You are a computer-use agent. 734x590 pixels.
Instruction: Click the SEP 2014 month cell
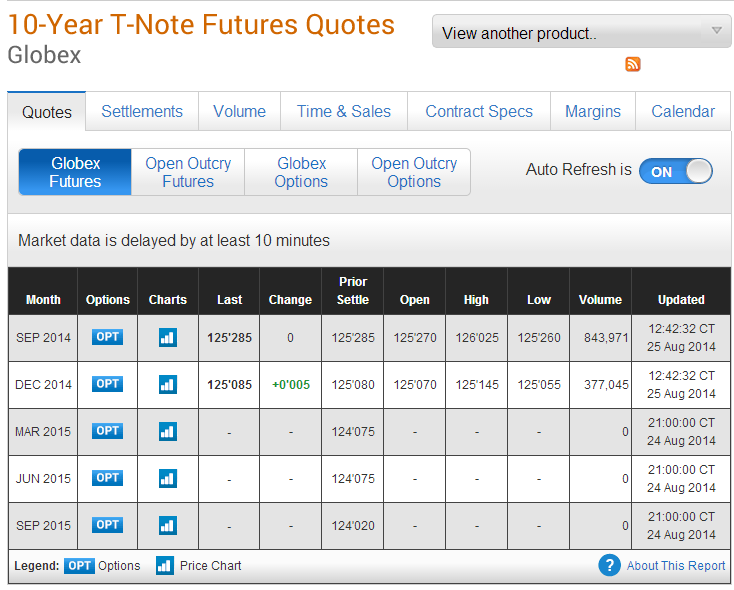coord(43,338)
